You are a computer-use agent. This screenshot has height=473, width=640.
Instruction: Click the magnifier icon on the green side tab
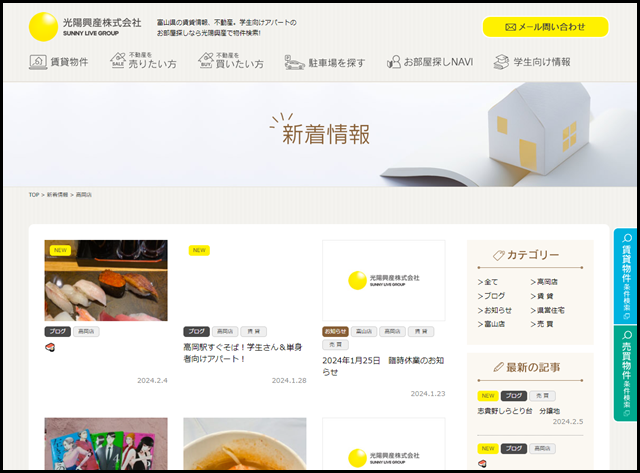tap(627, 335)
